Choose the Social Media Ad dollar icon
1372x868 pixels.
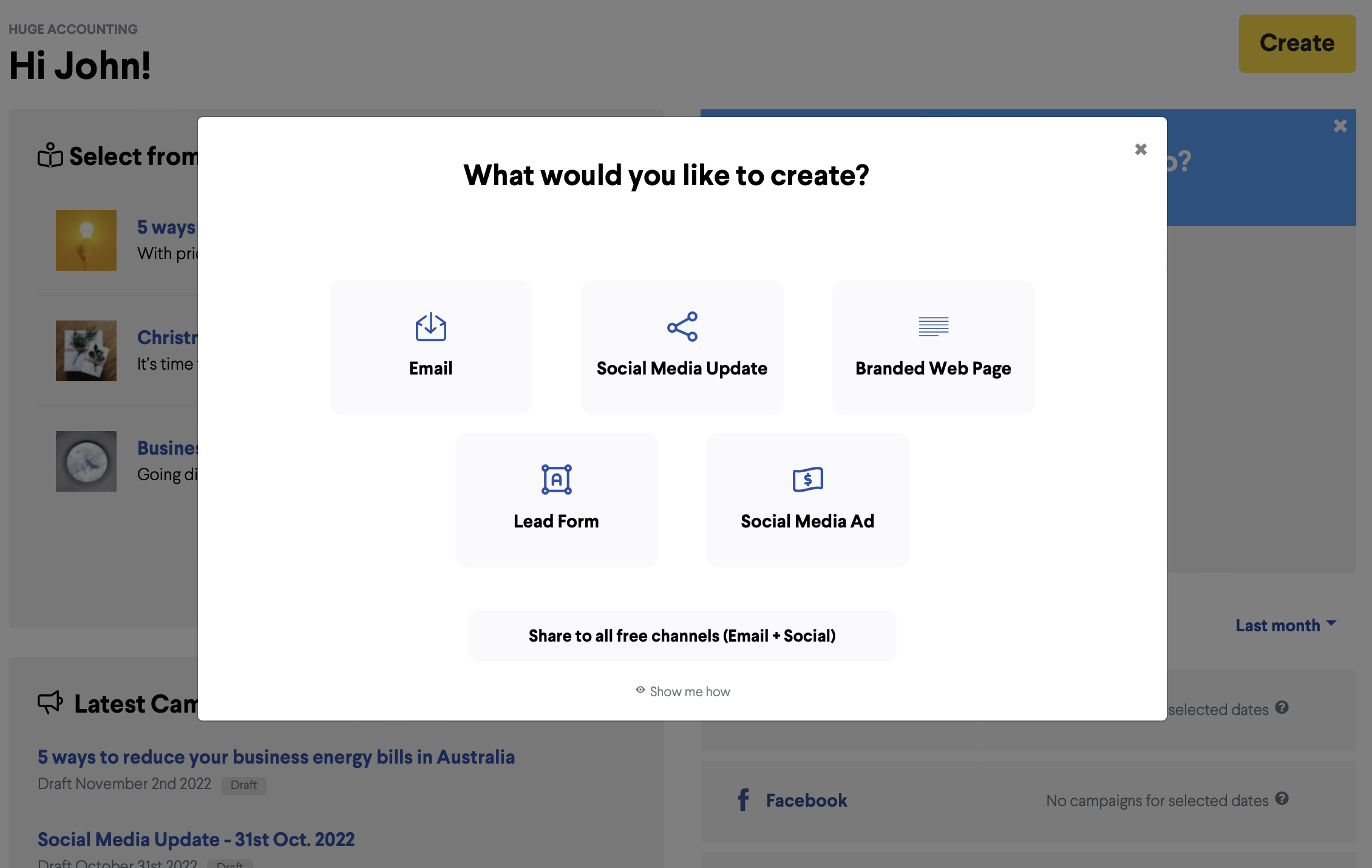807,480
